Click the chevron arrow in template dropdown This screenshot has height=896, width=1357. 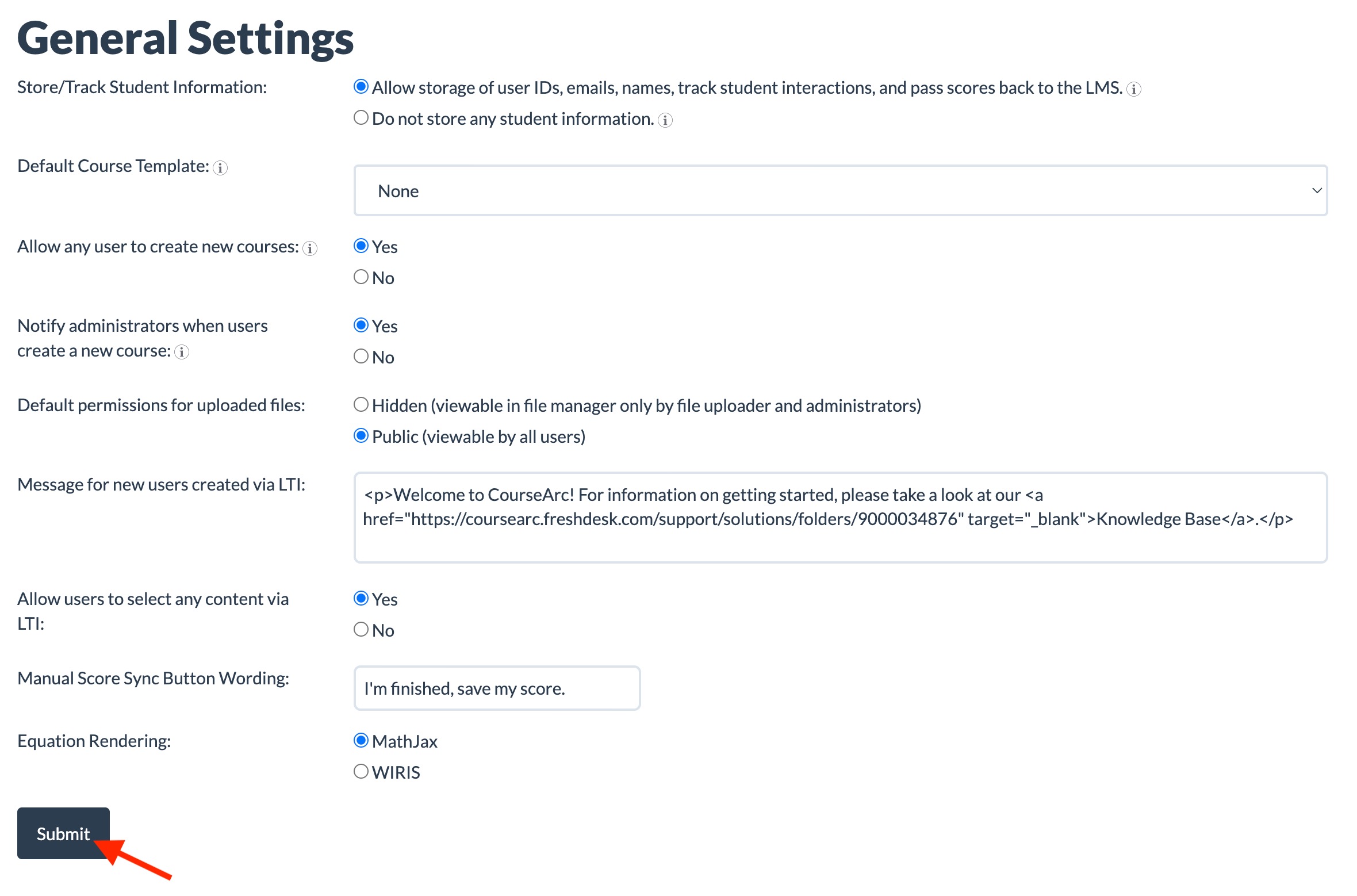point(1317,191)
